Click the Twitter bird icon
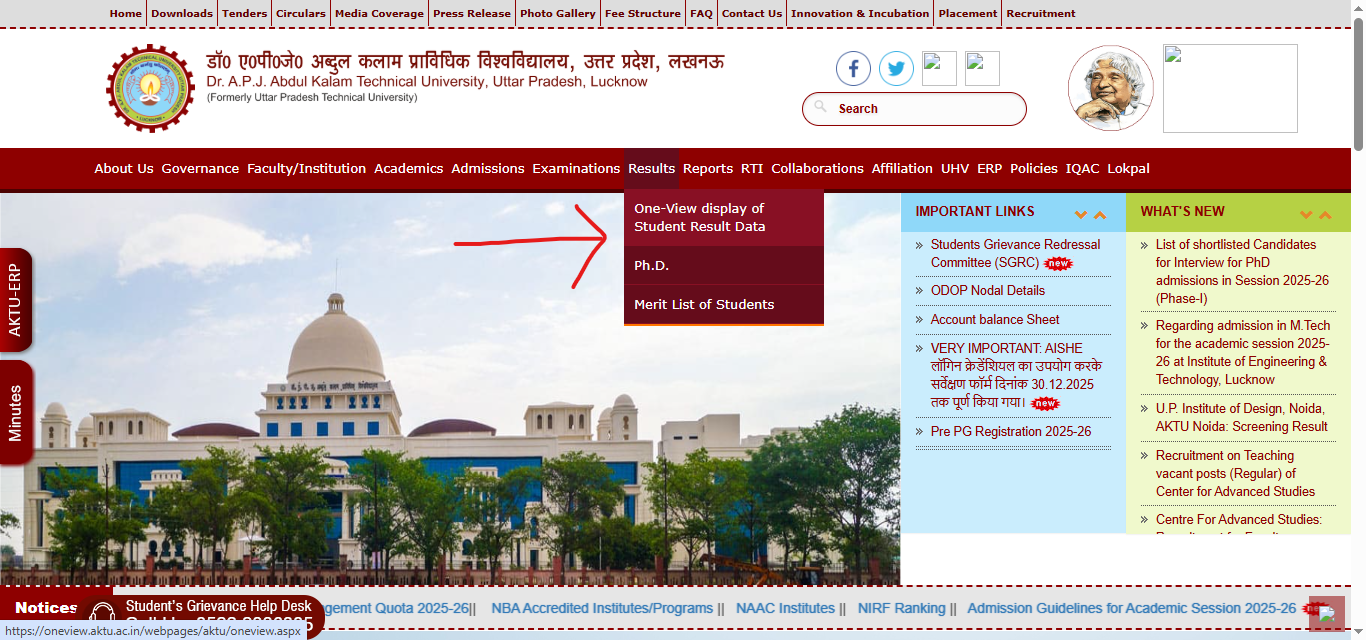The width and height of the screenshot is (1366, 640). 896,68
